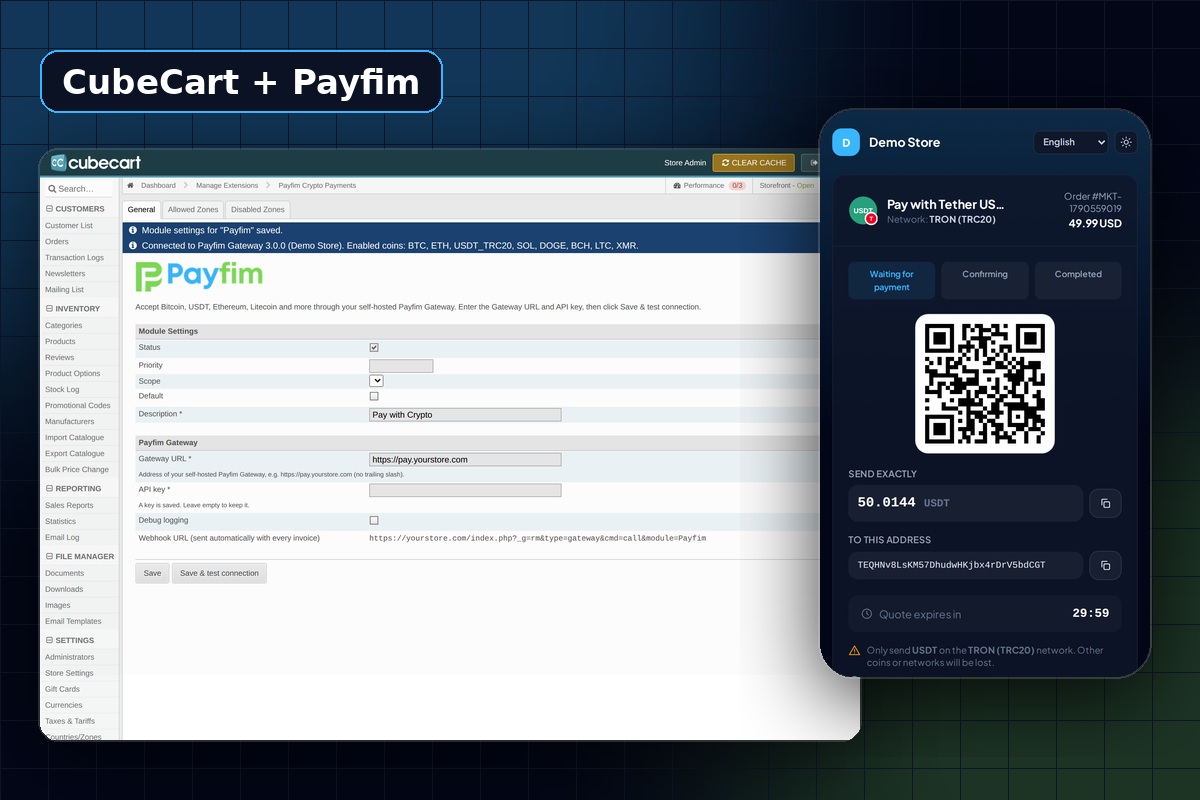
Task: Click the Demo Store 'D' avatar
Action: [846, 142]
